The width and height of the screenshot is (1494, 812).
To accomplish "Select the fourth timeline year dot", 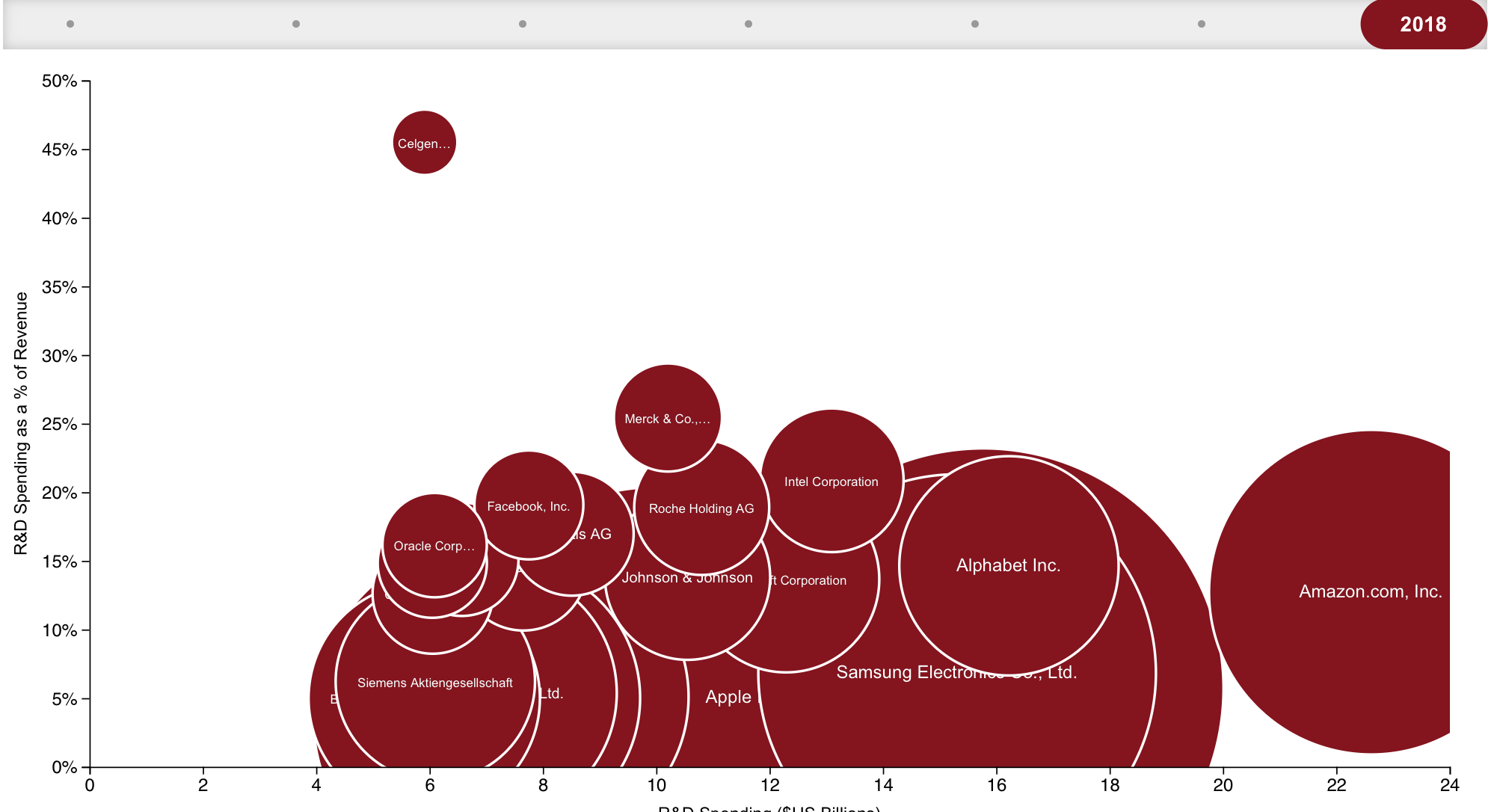I will [x=748, y=24].
